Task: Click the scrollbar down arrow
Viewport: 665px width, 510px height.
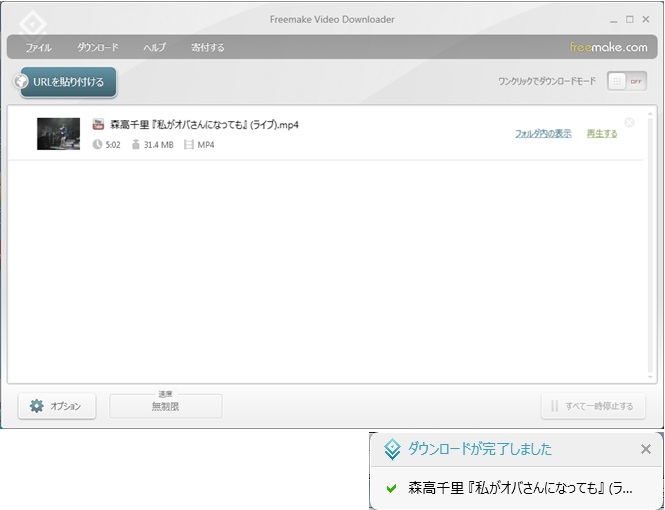Action: 651,377
